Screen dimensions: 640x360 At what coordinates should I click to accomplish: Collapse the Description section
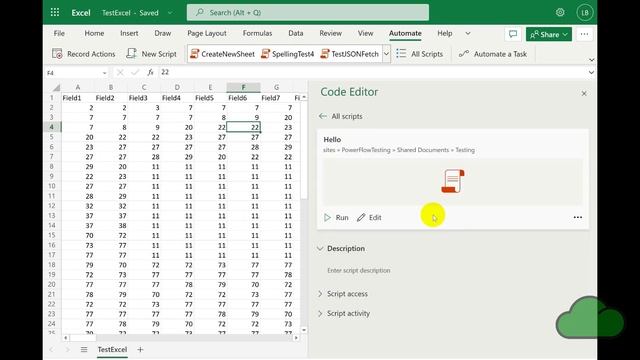(x=320, y=249)
